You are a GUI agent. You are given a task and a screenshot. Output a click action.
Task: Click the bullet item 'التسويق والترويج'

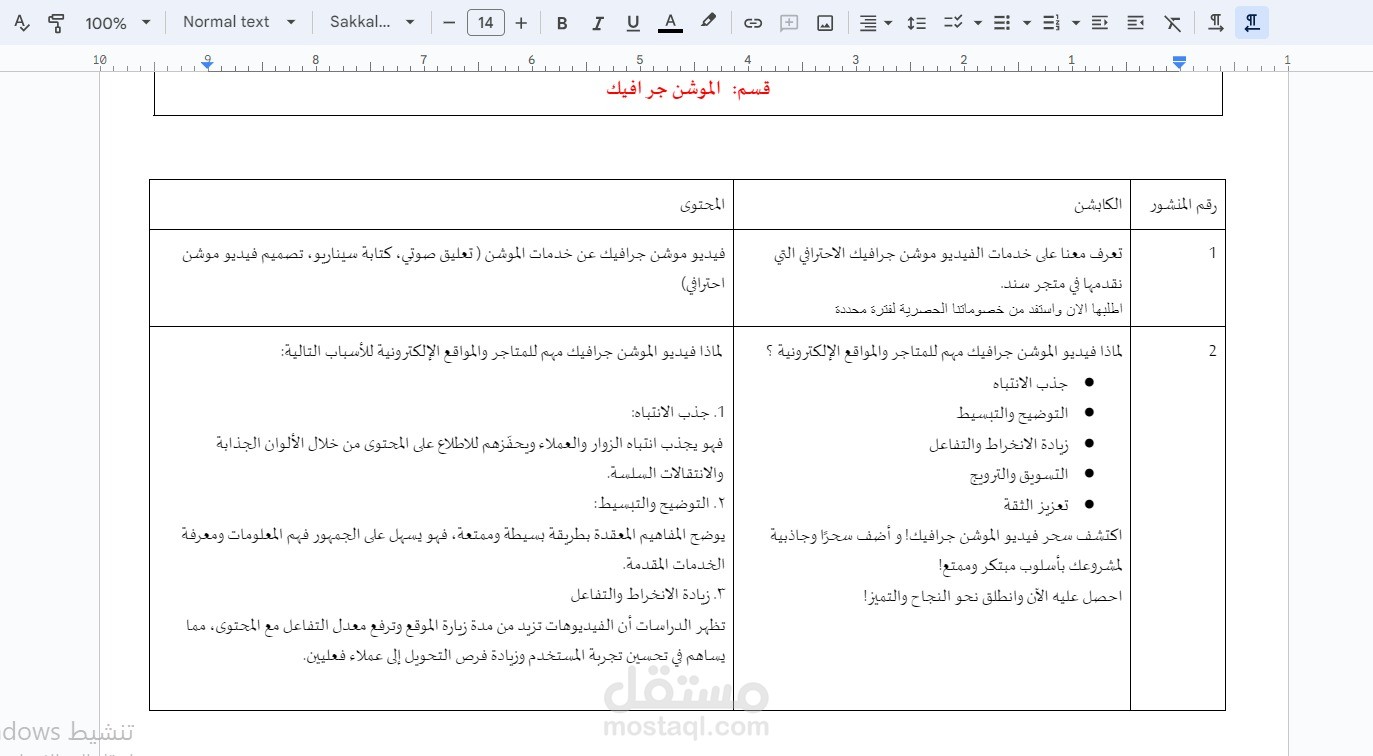(1019, 474)
